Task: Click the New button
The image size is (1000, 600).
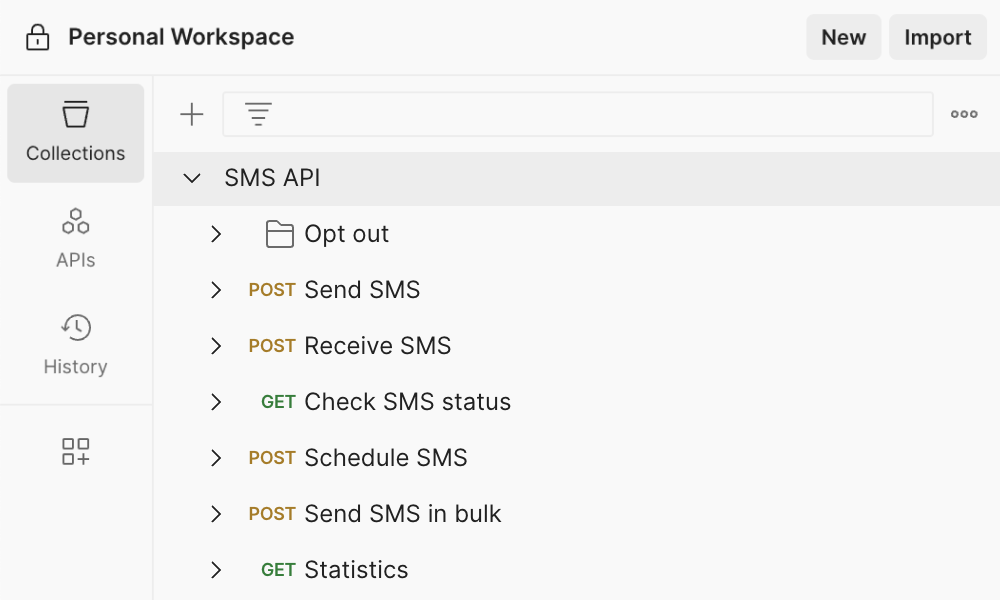Action: (843, 38)
